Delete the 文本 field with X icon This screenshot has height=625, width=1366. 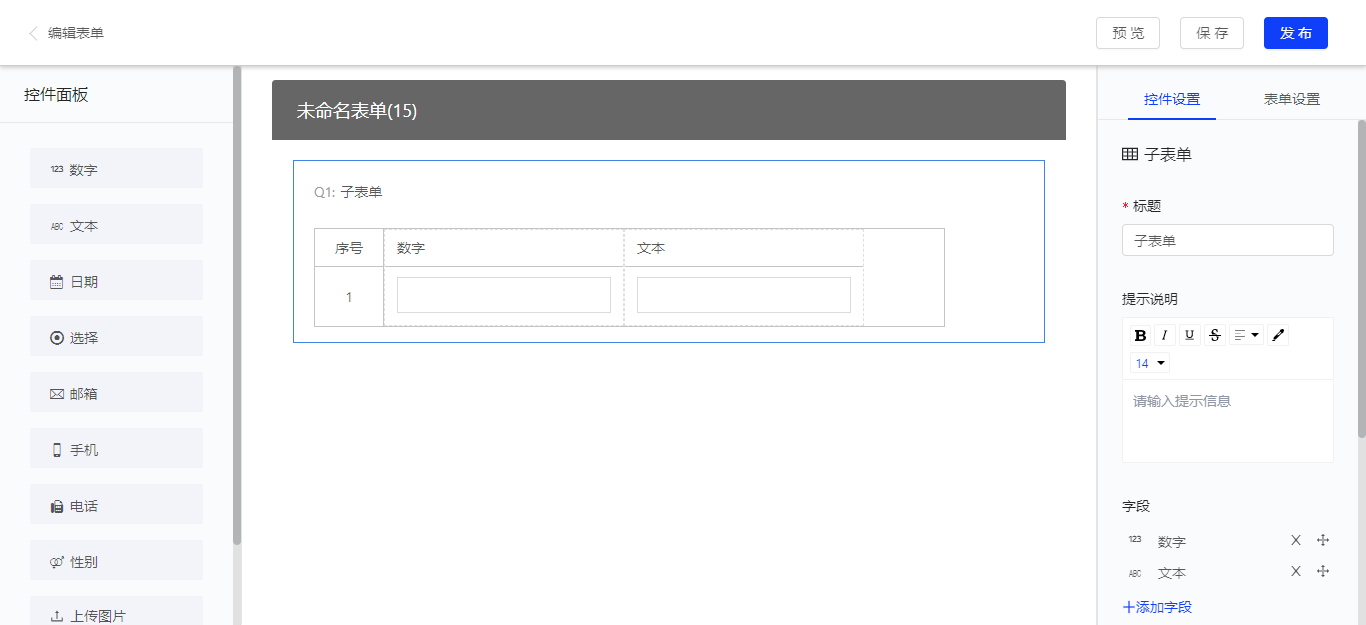click(1296, 571)
